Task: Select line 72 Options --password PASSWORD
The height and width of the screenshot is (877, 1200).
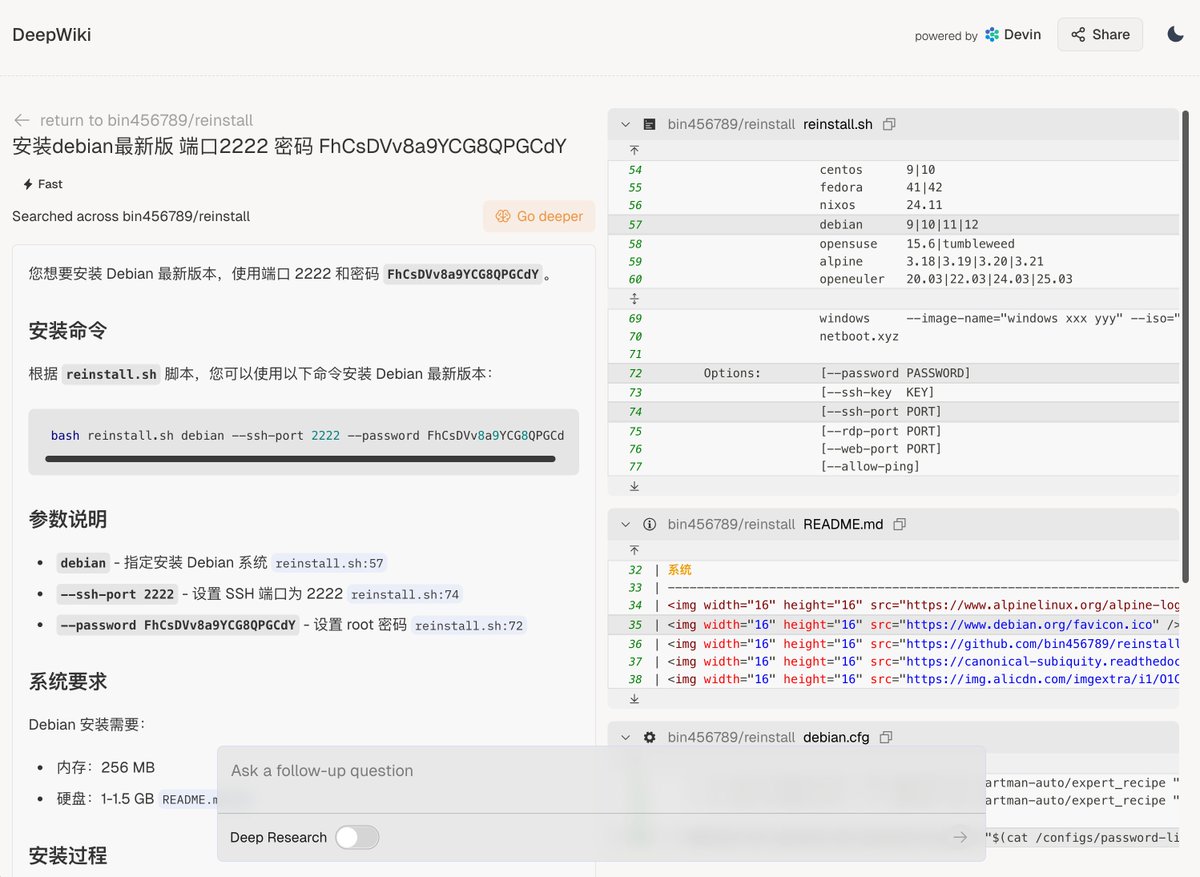Action: [894, 373]
